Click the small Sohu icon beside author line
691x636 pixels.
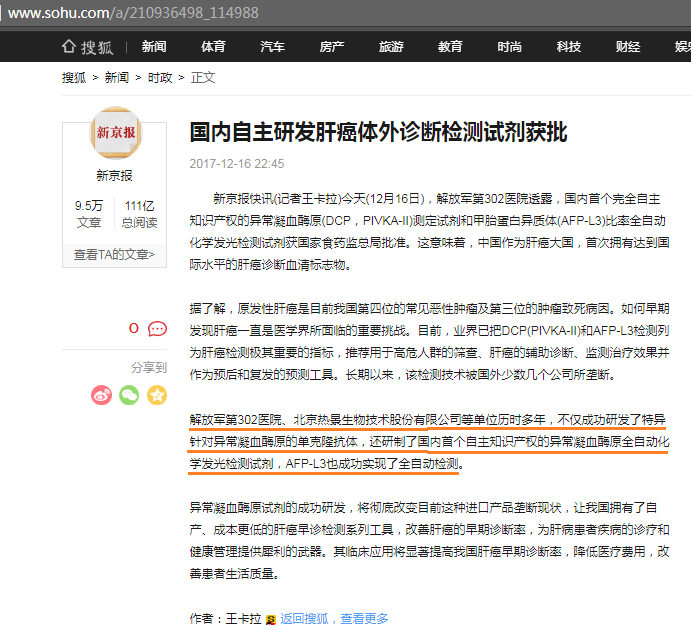click(x=271, y=620)
